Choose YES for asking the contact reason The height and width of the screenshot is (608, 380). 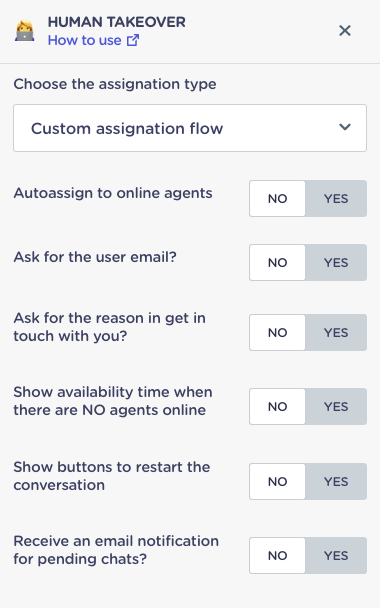[336, 333]
